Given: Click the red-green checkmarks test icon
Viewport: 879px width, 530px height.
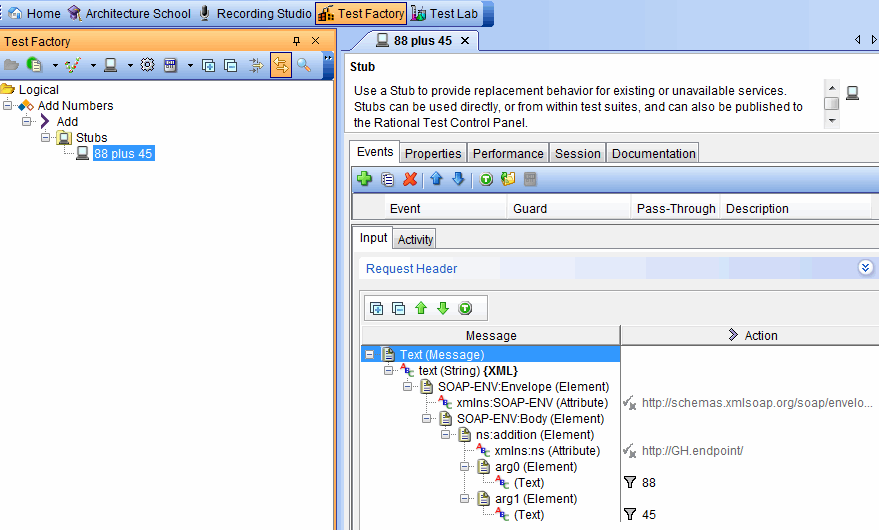Looking at the screenshot, I should (73, 65).
